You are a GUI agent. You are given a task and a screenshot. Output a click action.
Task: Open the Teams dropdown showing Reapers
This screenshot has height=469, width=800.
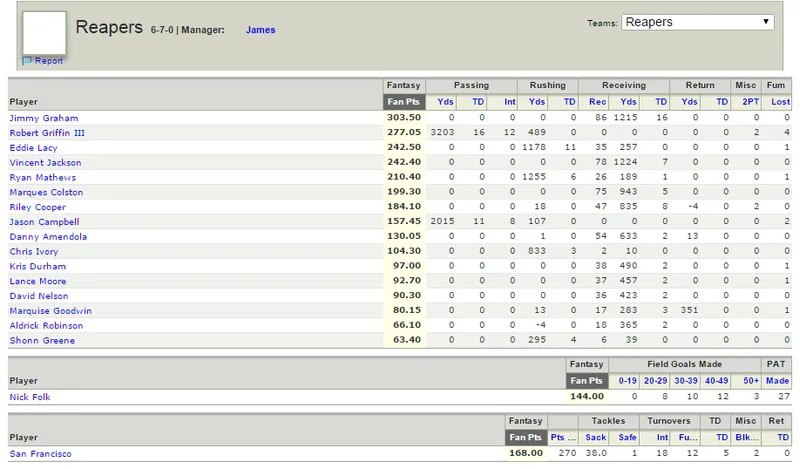point(697,22)
